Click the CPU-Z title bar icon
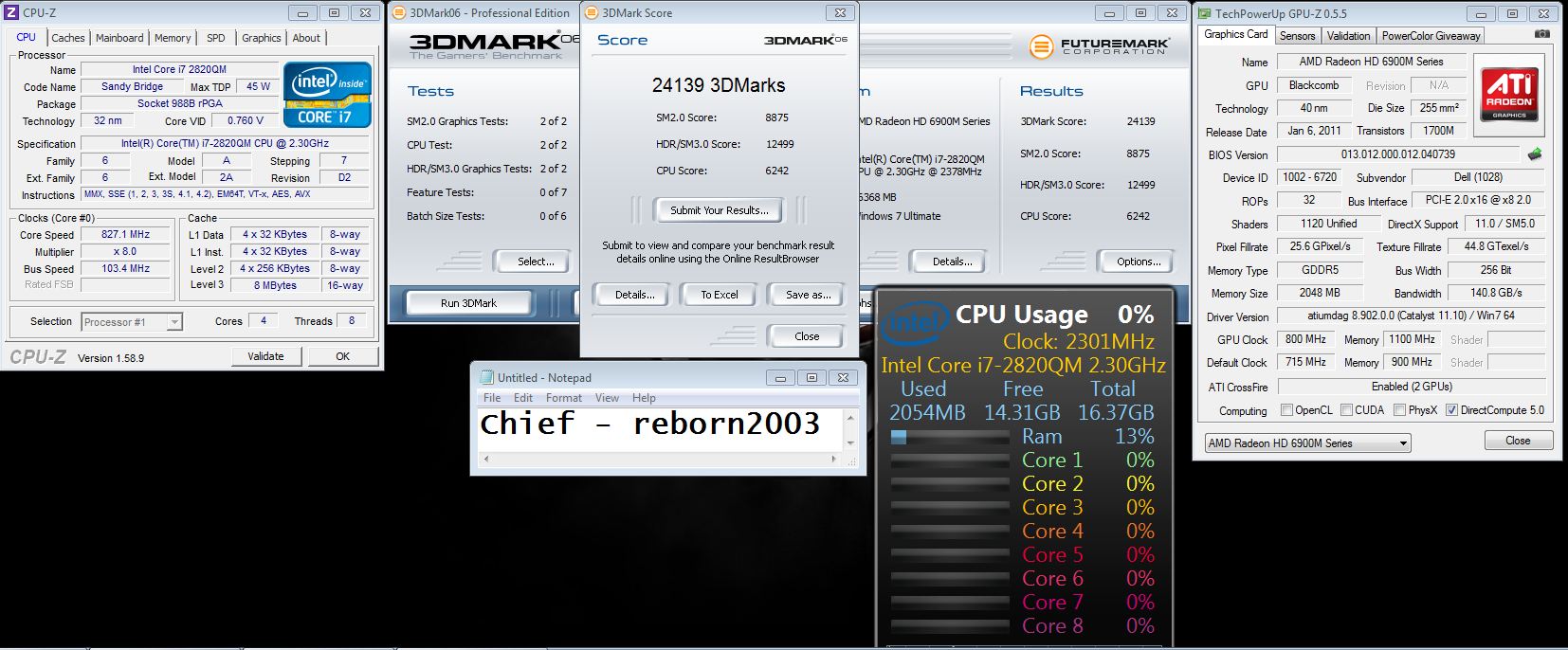Image resolution: width=1568 pixels, height=650 pixels. tap(10, 12)
